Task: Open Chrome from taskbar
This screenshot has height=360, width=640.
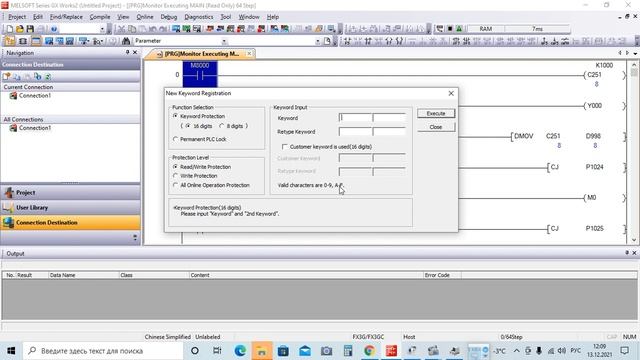Action: pyautogui.click(x=369, y=351)
